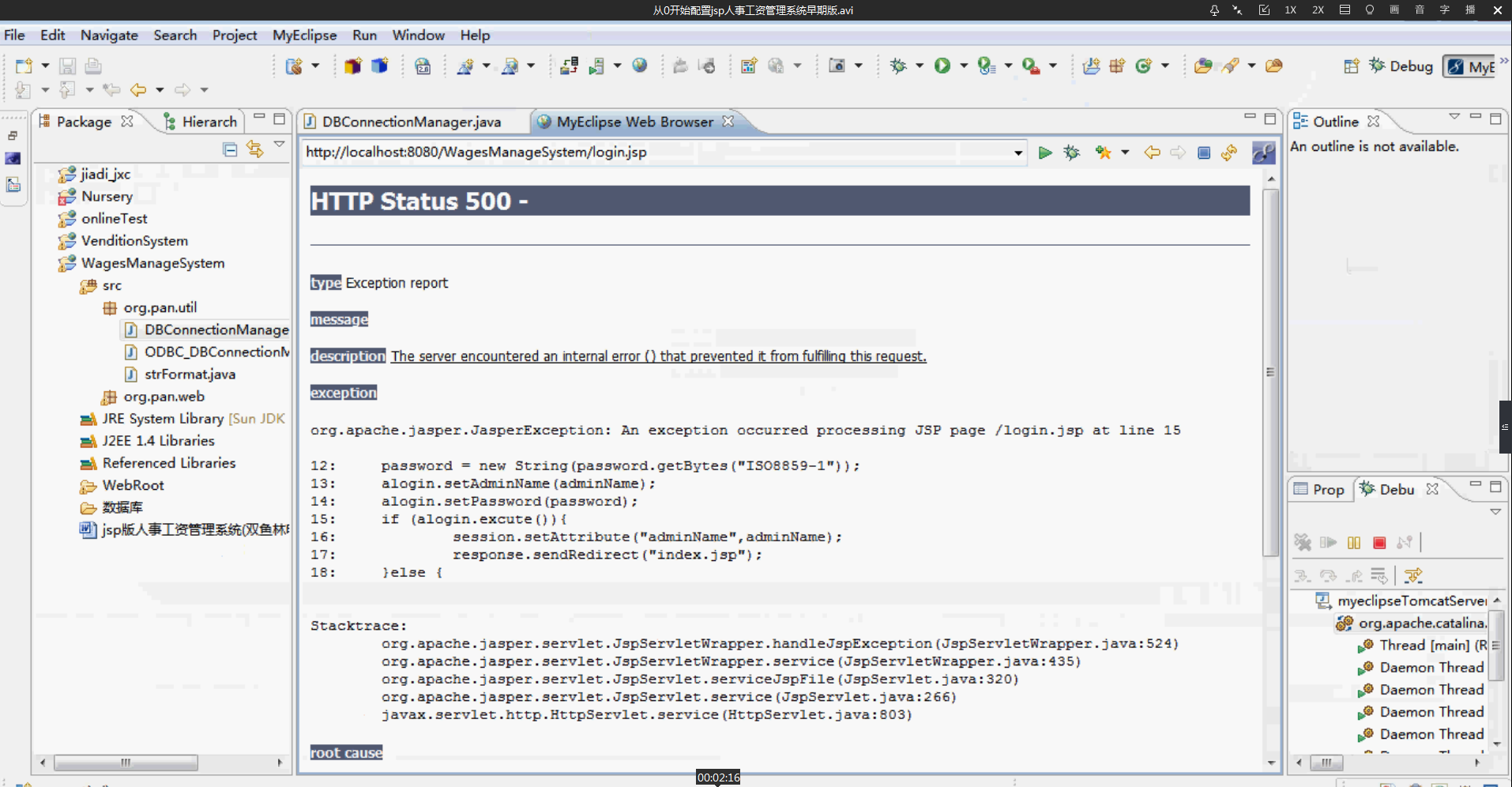1512x787 pixels.
Task: Toggle Link with Editor in Package Explorer
Action: click(x=254, y=149)
